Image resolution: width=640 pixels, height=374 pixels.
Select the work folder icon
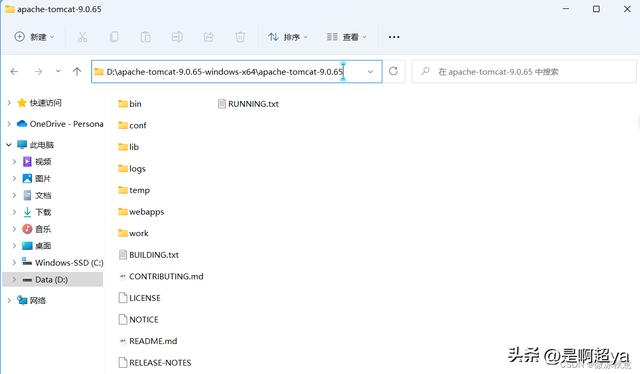pyautogui.click(x=123, y=233)
